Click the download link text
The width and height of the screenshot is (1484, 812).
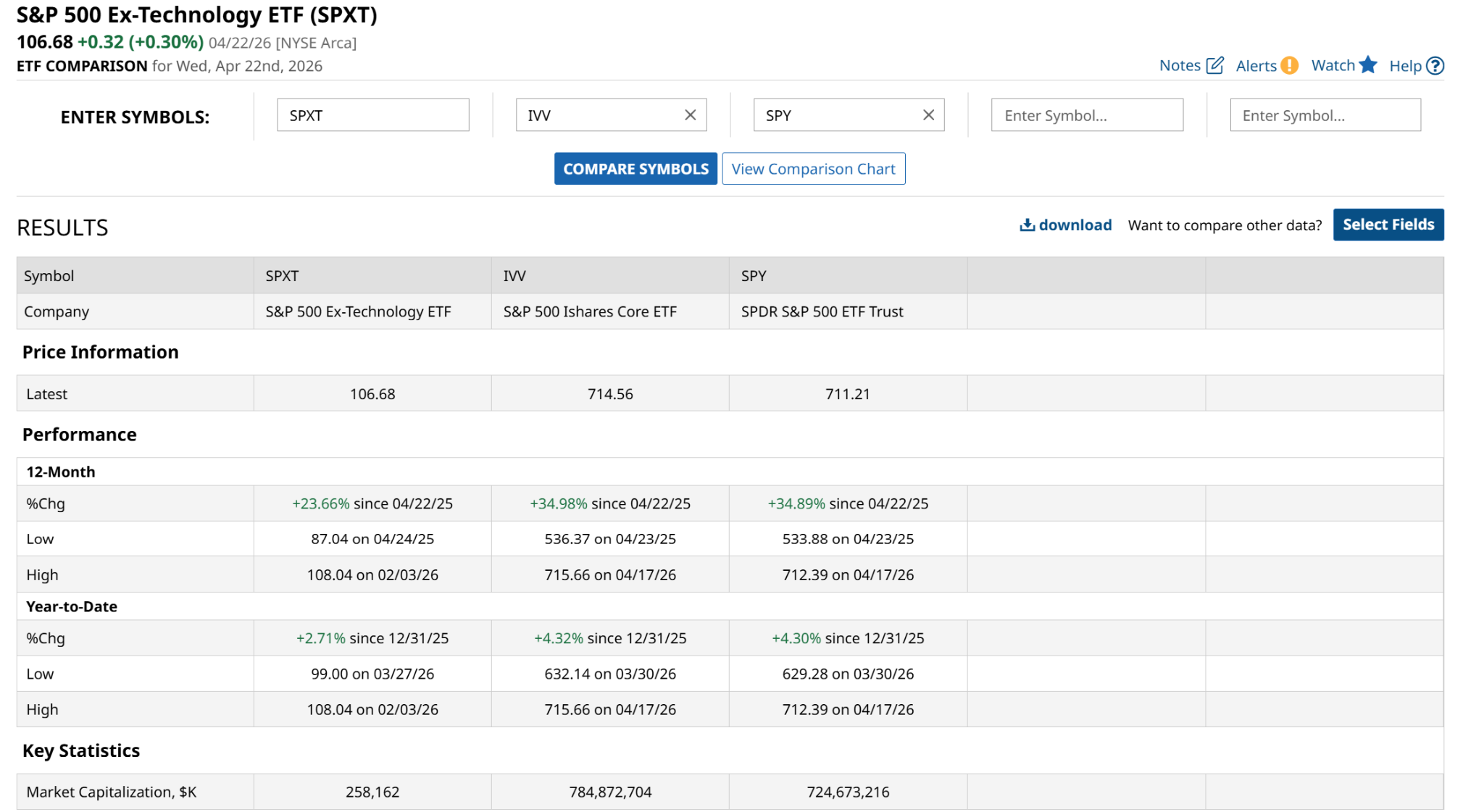click(x=1075, y=225)
